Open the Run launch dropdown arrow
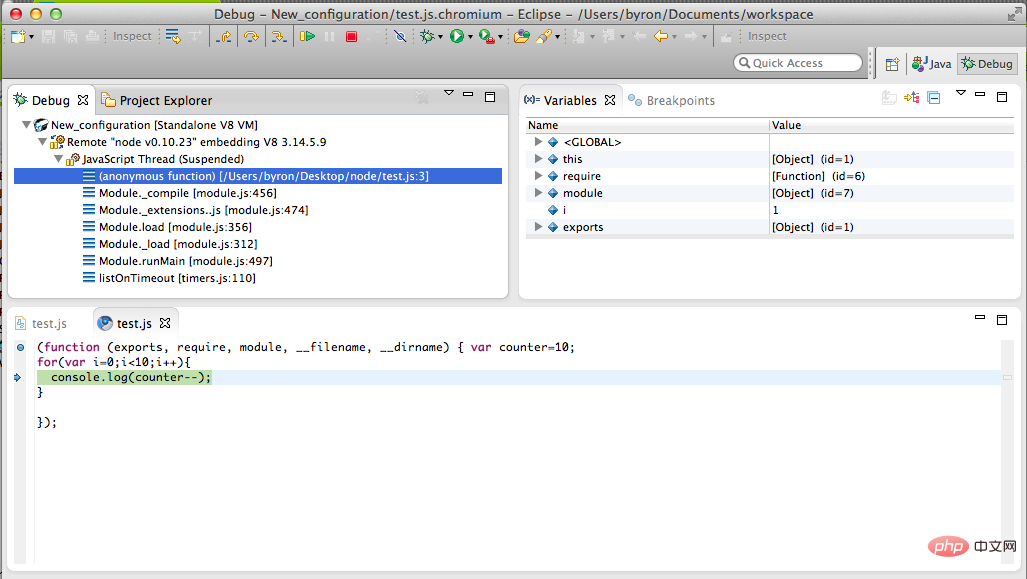The width and height of the screenshot is (1027, 579). (x=470, y=37)
